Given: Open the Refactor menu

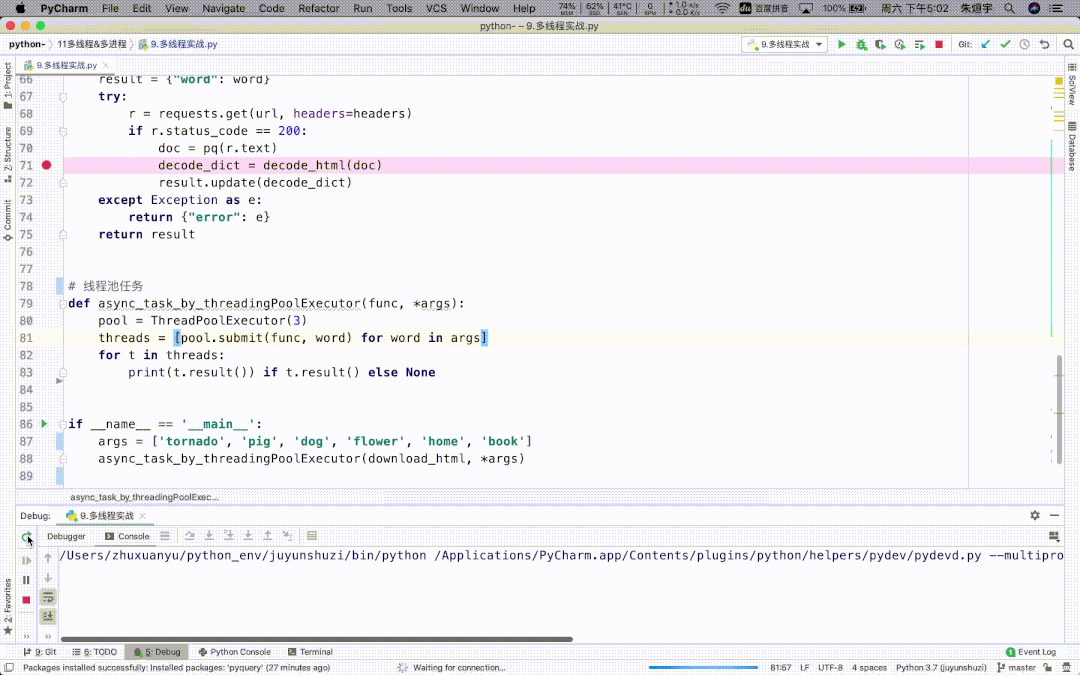Looking at the screenshot, I should pos(318,8).
